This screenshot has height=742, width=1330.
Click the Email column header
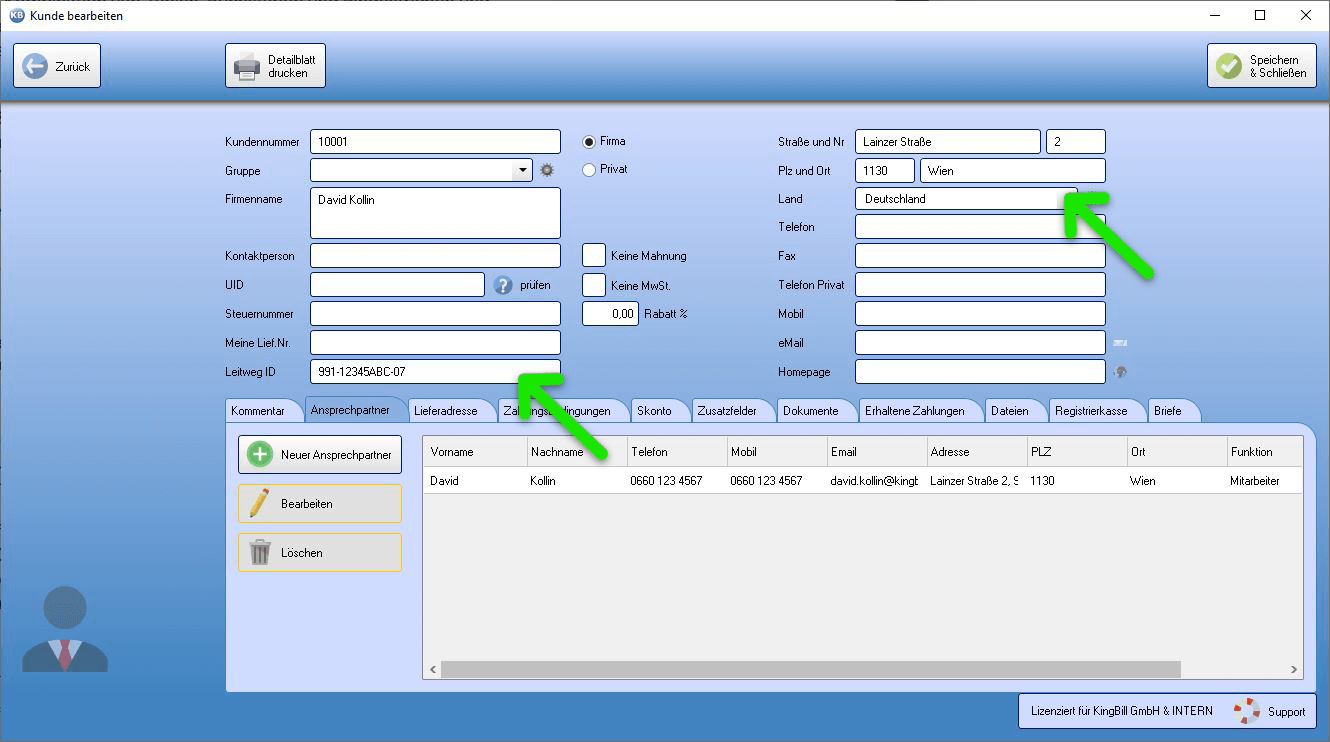878,452
